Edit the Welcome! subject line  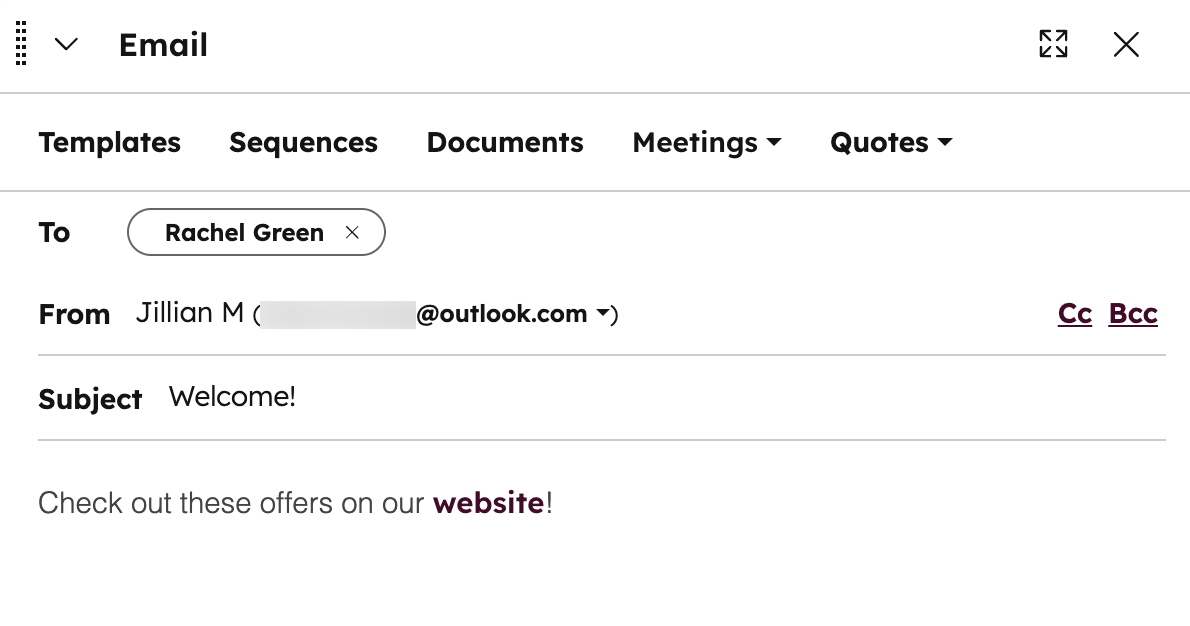[x=231, y=396]
